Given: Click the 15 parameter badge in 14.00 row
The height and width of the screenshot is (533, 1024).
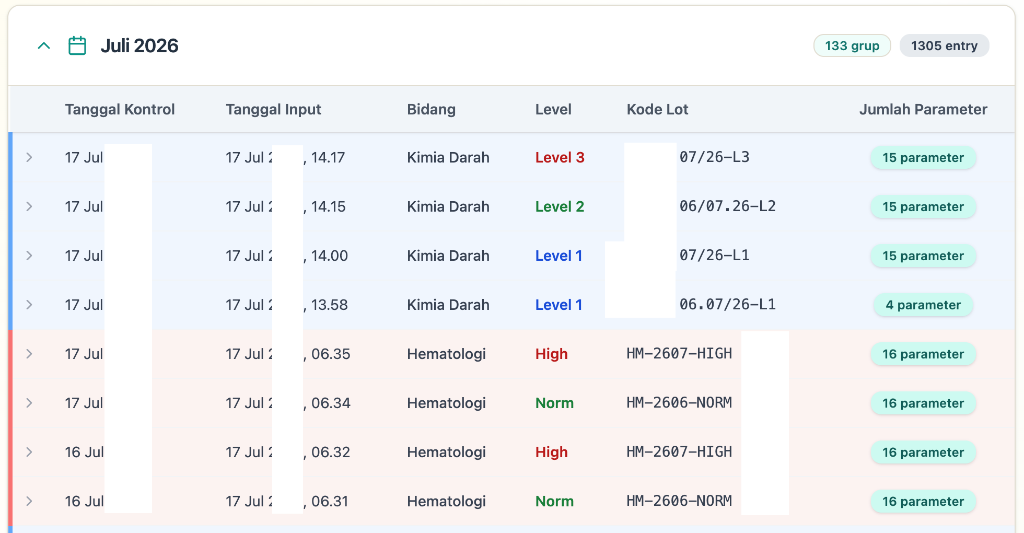Looking at the screenshot, I should 923,255.
